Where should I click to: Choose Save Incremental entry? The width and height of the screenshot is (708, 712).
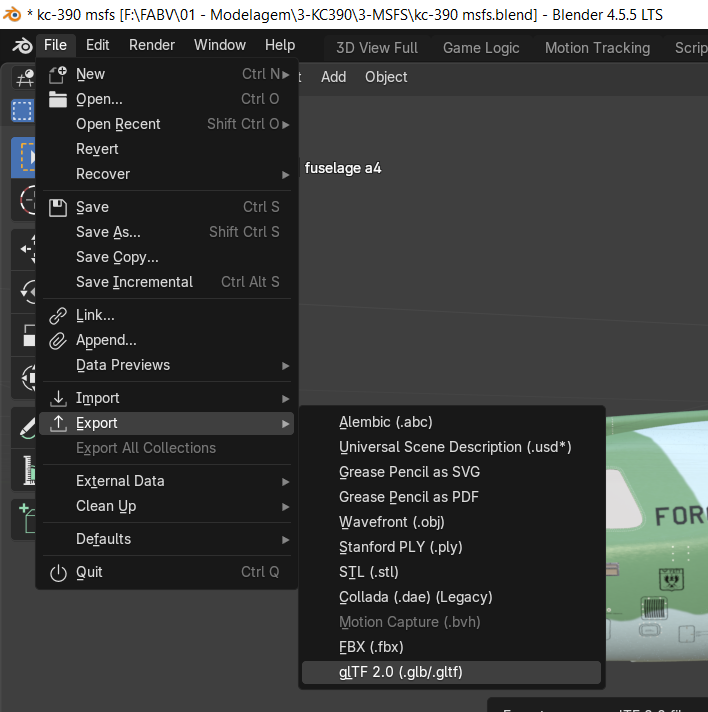tap(167, 282)
